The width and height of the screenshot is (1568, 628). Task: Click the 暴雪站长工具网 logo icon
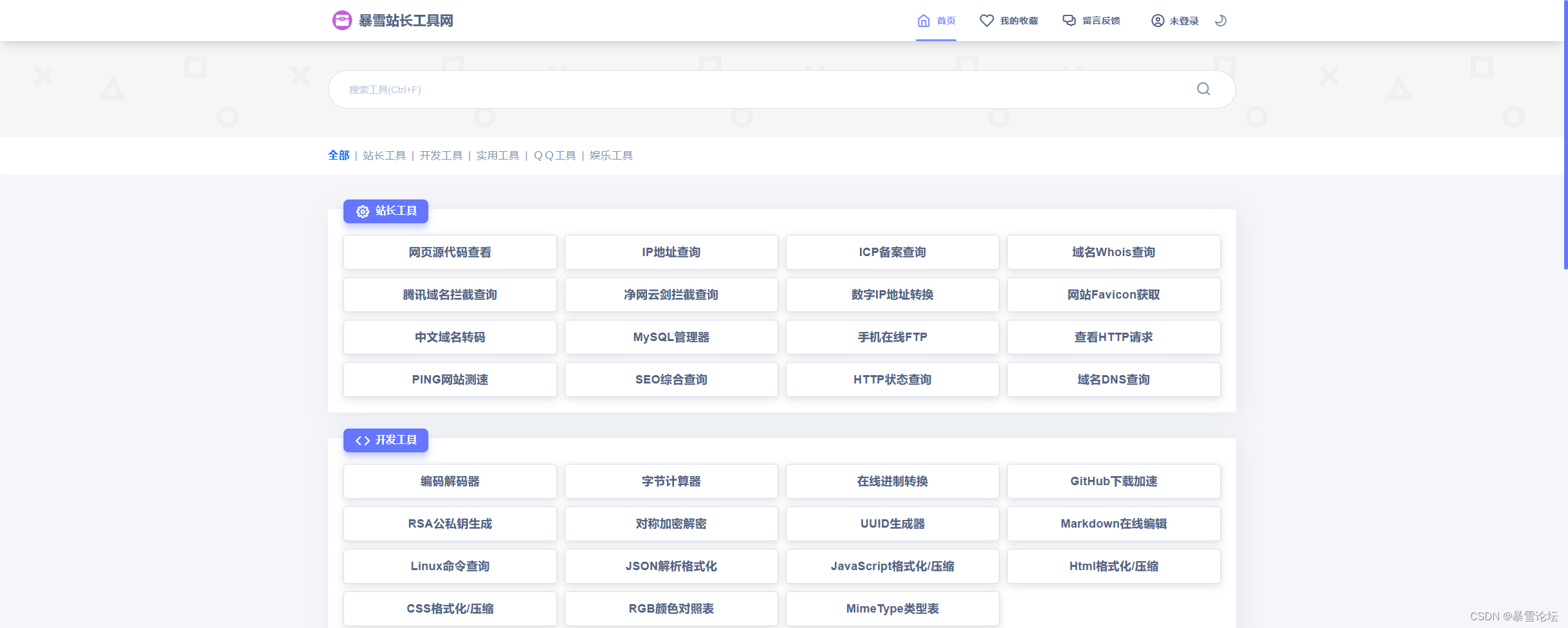pyautogui.click(x=342, y=20)
